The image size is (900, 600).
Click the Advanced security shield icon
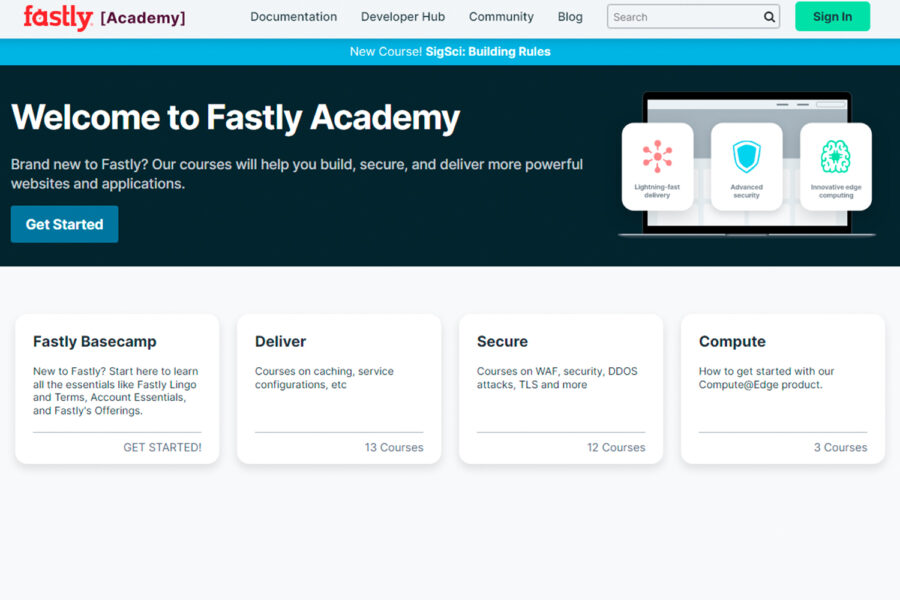pos(746,157)
